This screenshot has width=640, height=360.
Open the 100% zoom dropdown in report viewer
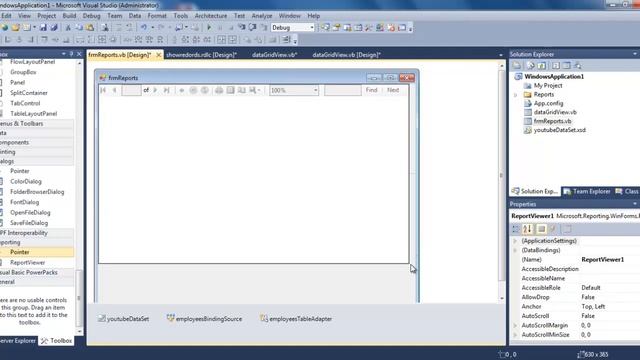[x=316, y=90]
